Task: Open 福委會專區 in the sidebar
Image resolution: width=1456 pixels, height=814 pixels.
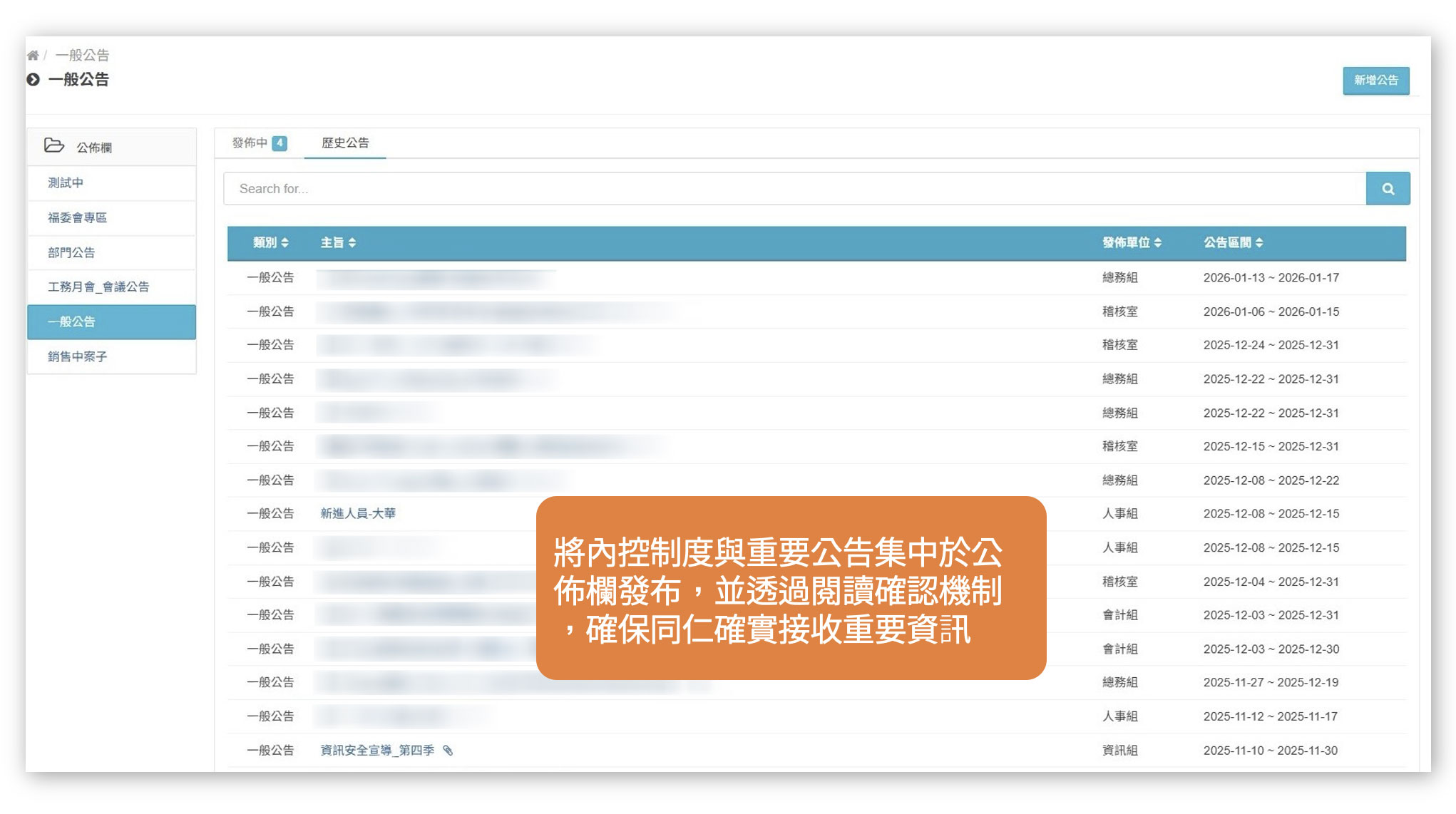Action: [77, 218]
